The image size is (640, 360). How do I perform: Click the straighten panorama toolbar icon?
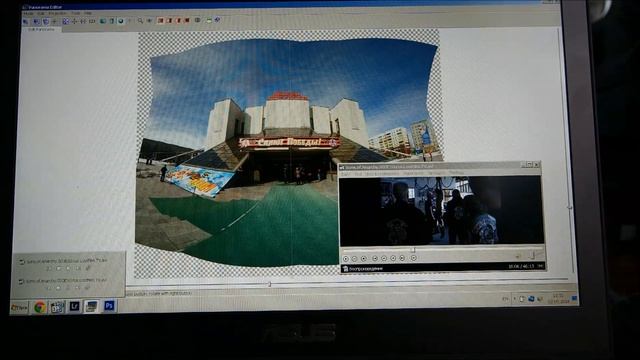coord(83,21)
